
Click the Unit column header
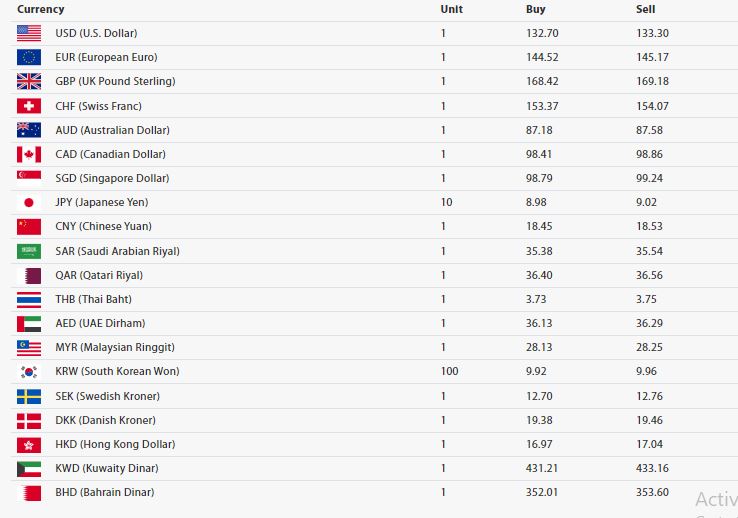[451, 9]
